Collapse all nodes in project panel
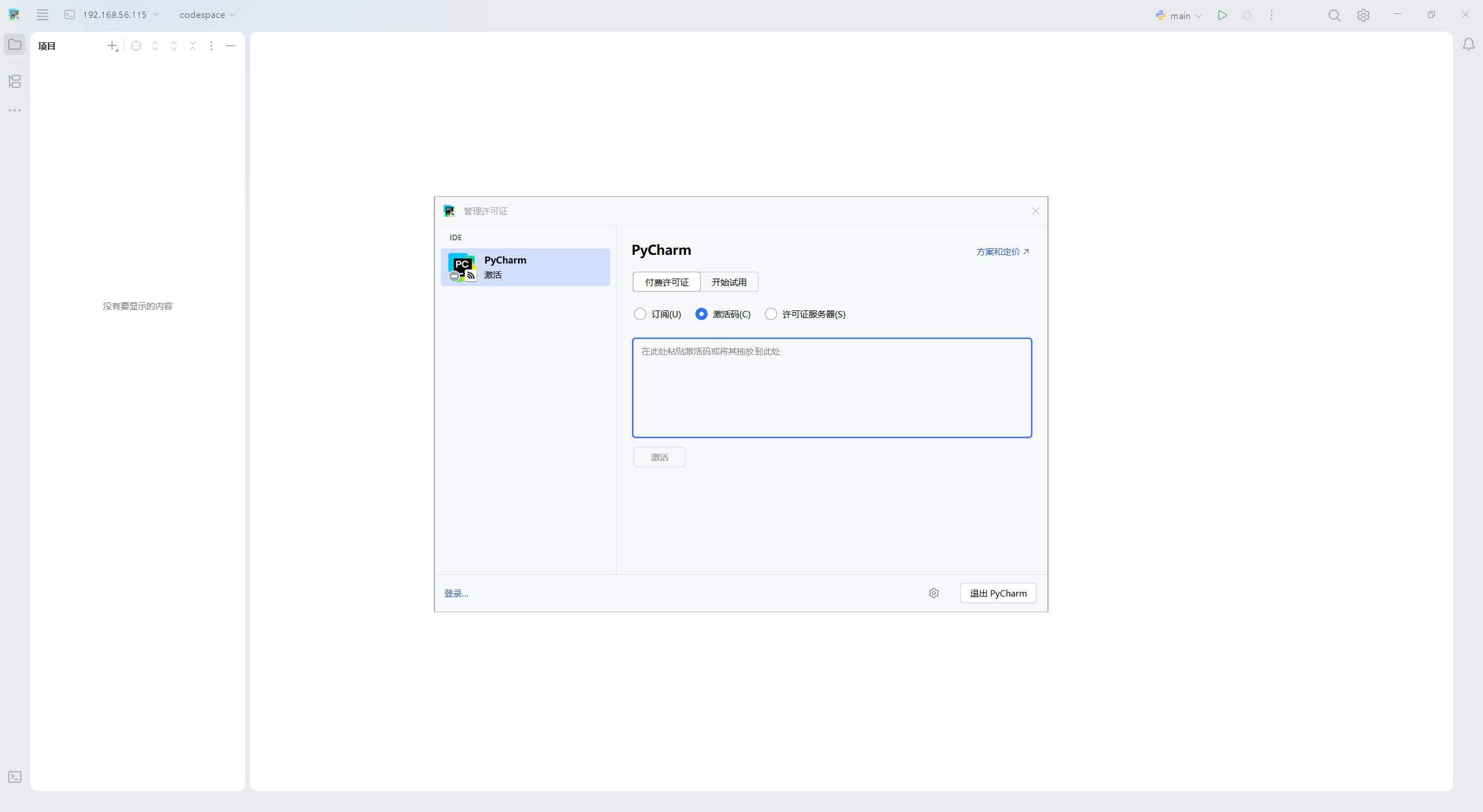The image size is (1483, 812). click(193, 46)
